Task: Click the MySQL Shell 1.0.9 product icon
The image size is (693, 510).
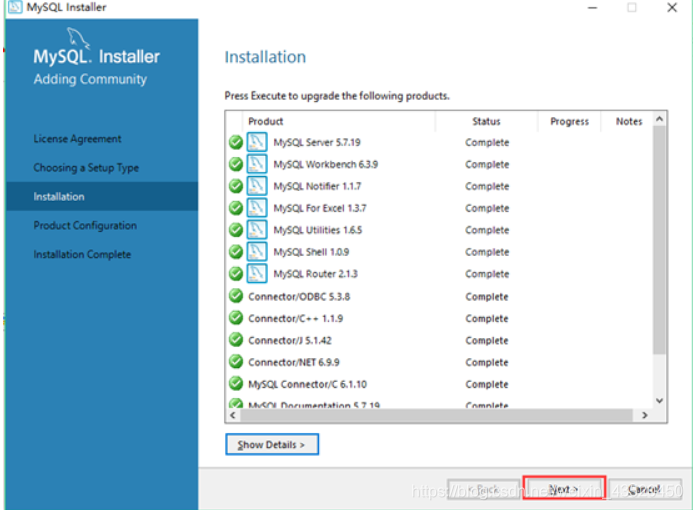Action: click(x=257, y=252)
